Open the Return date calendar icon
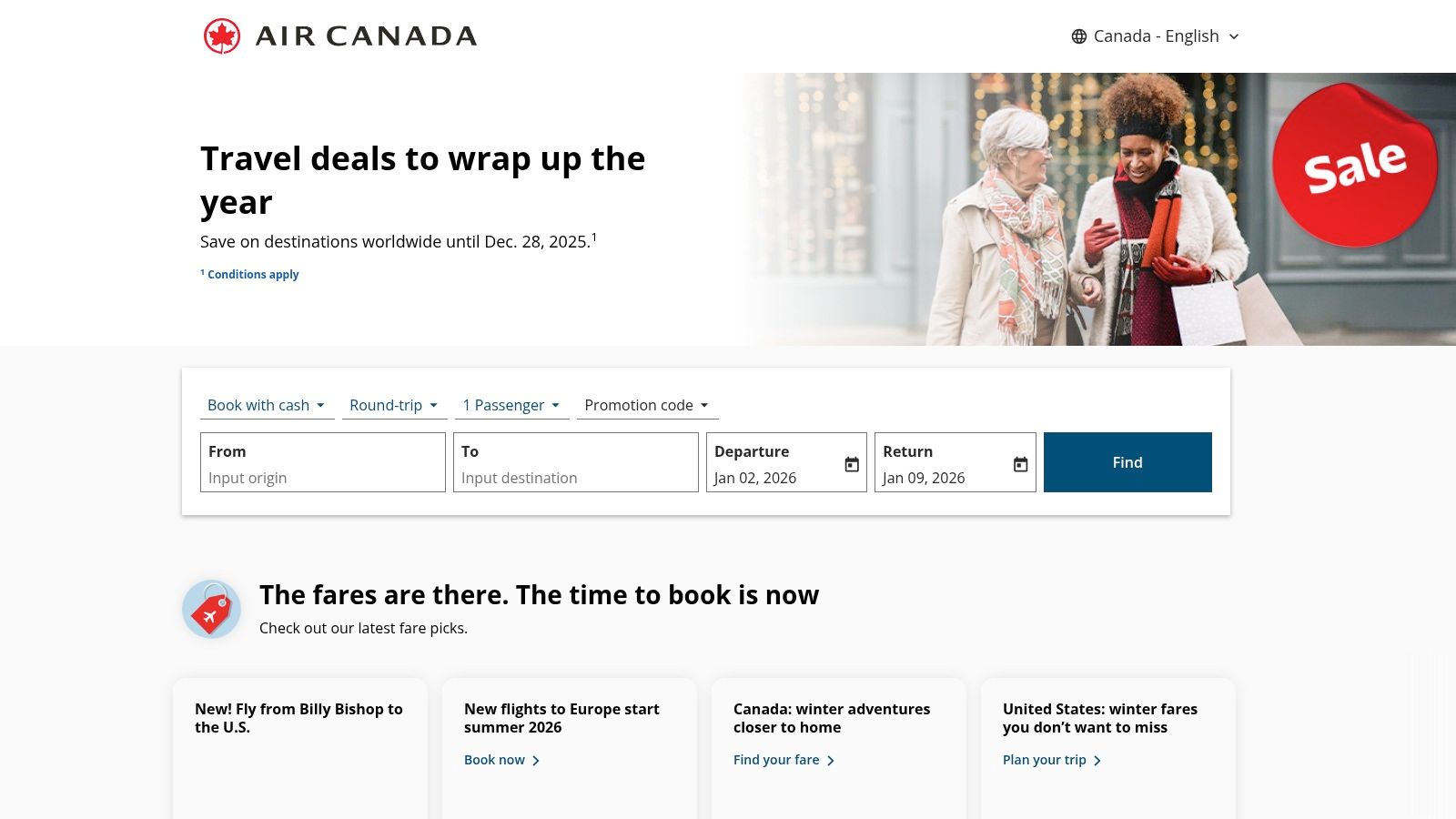The height and width of the screenshot is (819, 1456). pos(1019,462)
